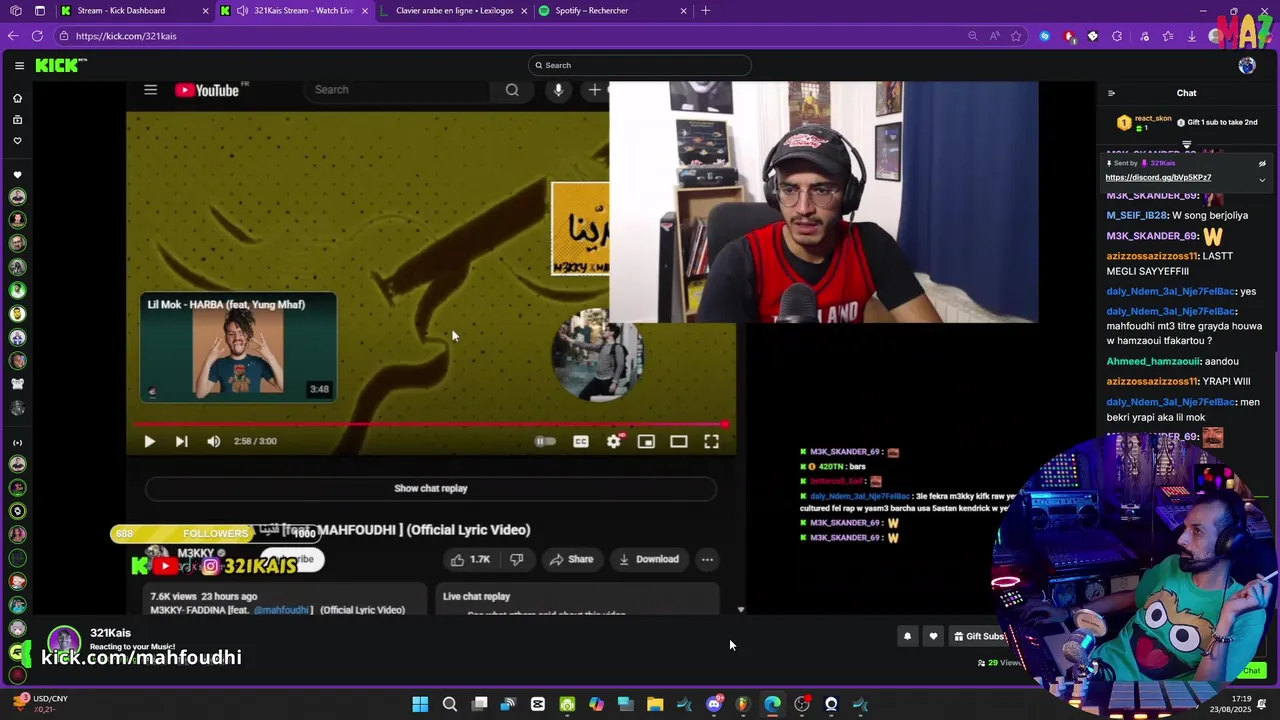Toggle theater mode in the YouTube player
1280x720 pixels.
click(x=679, y=441)
